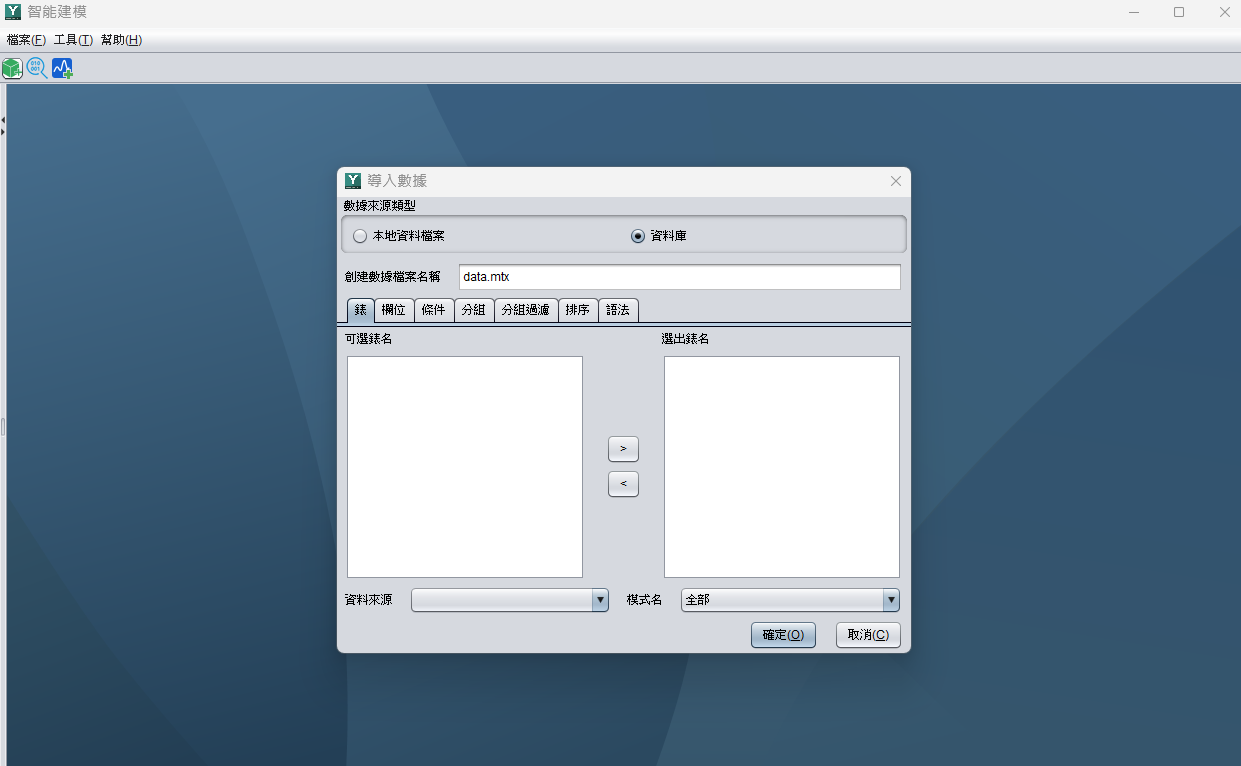This screenshot has height=766, width=1241.
Task: Open the 模式名 dropdown showing 全部
Action: (889, 599)
